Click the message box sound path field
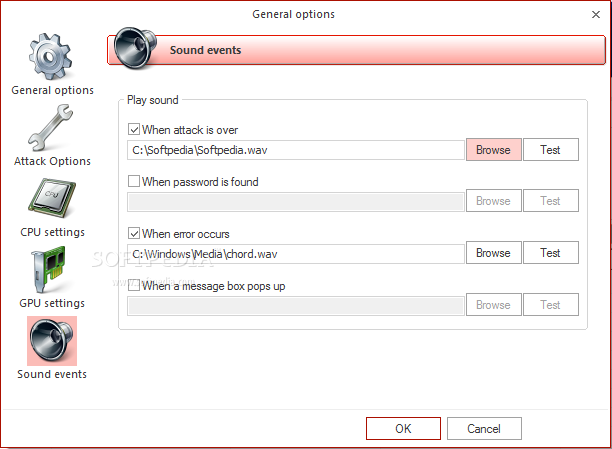The height and width of the screenshot is (449, 612). pos(296,306)
